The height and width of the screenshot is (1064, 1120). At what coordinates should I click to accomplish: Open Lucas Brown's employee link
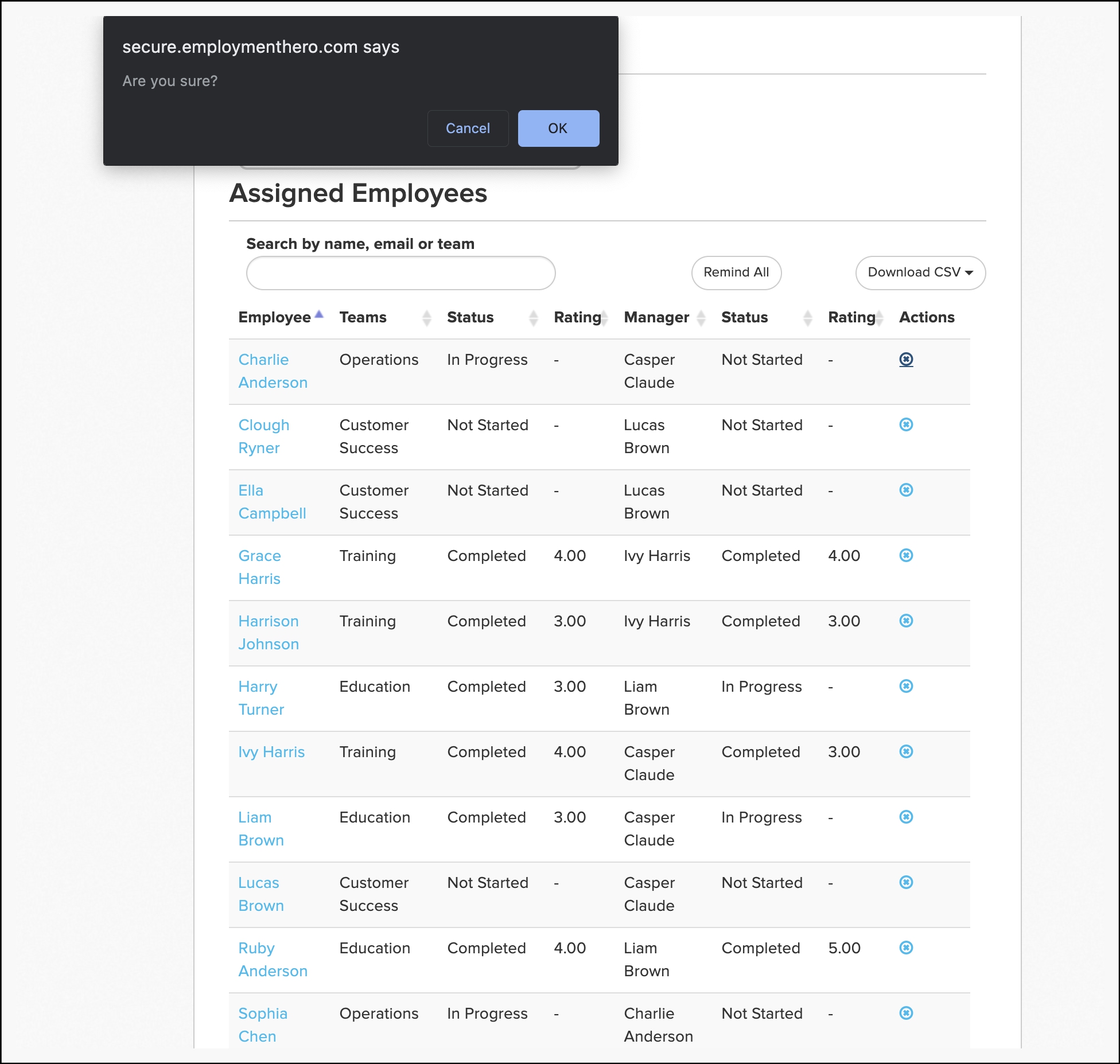tap(261, 894)
